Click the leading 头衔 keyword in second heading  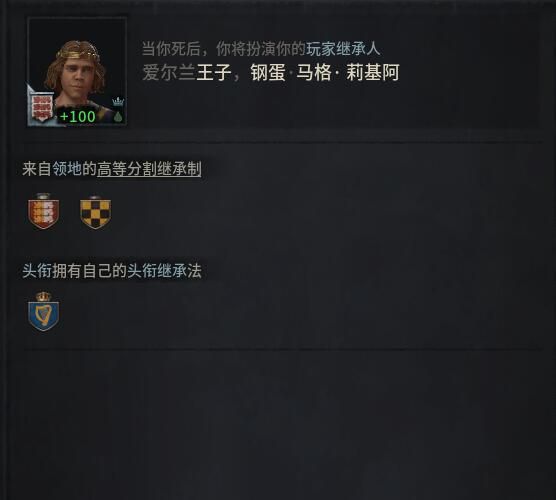point(37,271)
